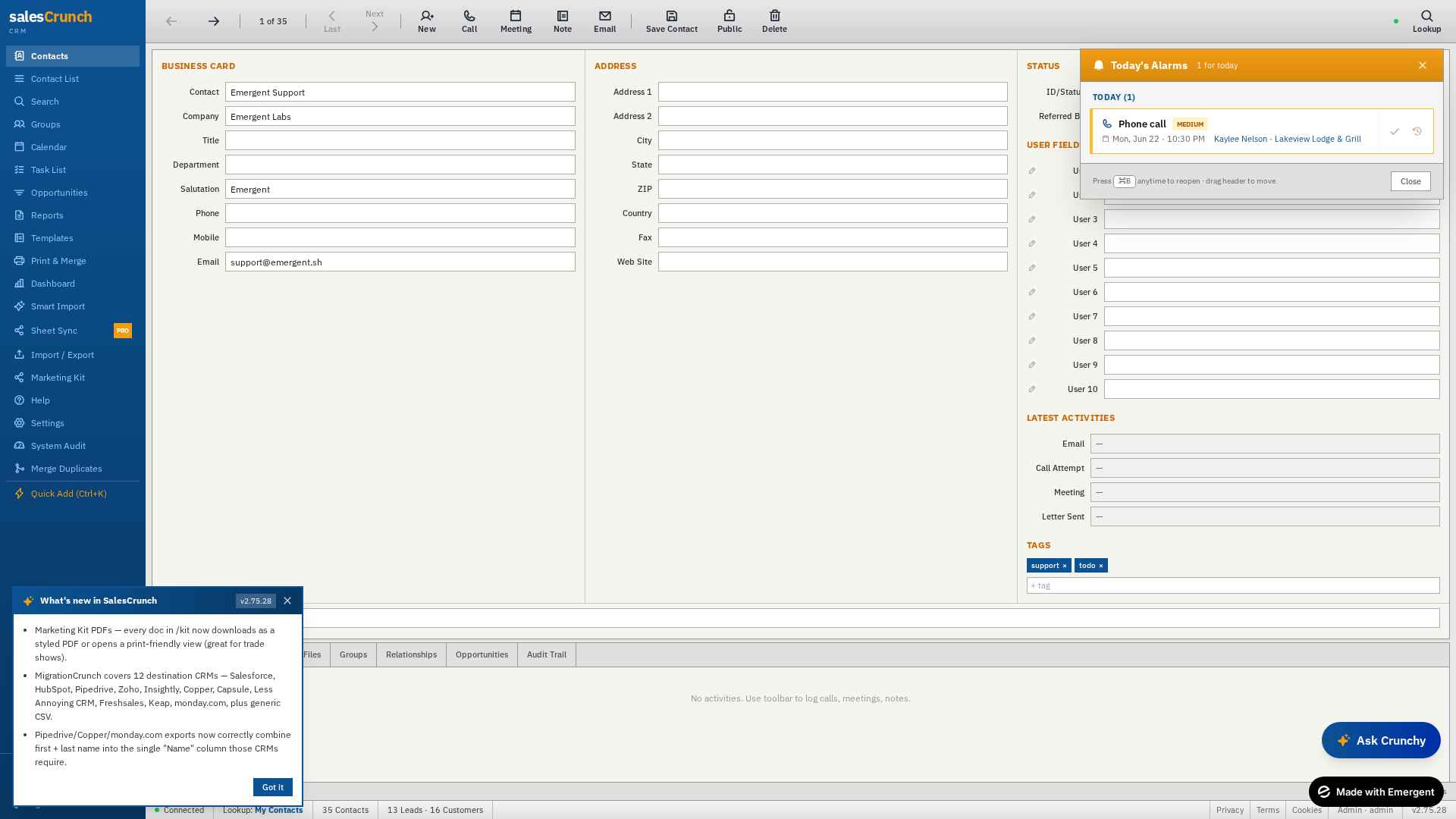
Task: Open Smart Import in sidebar
Action: [73, 306]
